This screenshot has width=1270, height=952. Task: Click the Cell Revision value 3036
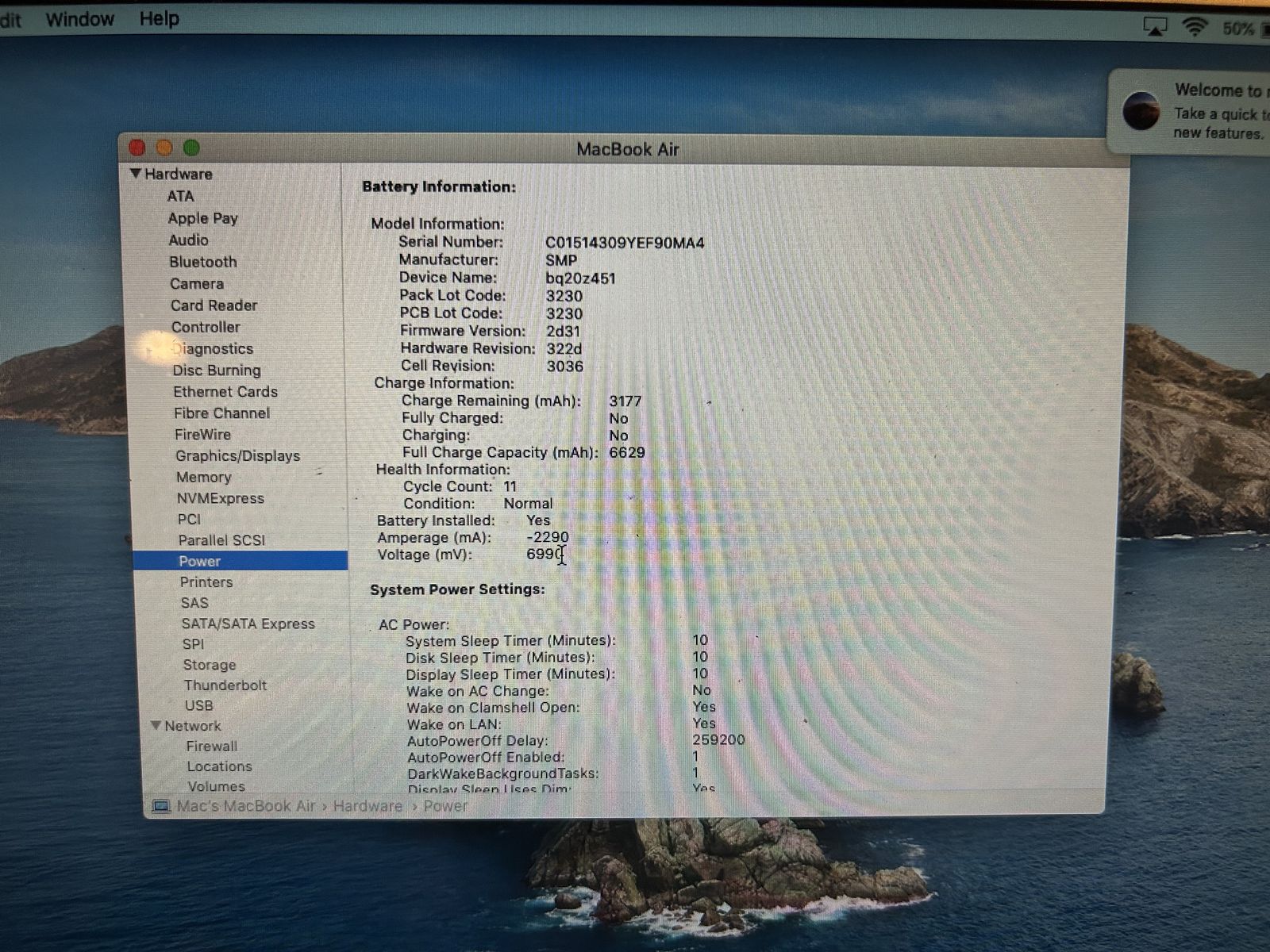(564, 367)
